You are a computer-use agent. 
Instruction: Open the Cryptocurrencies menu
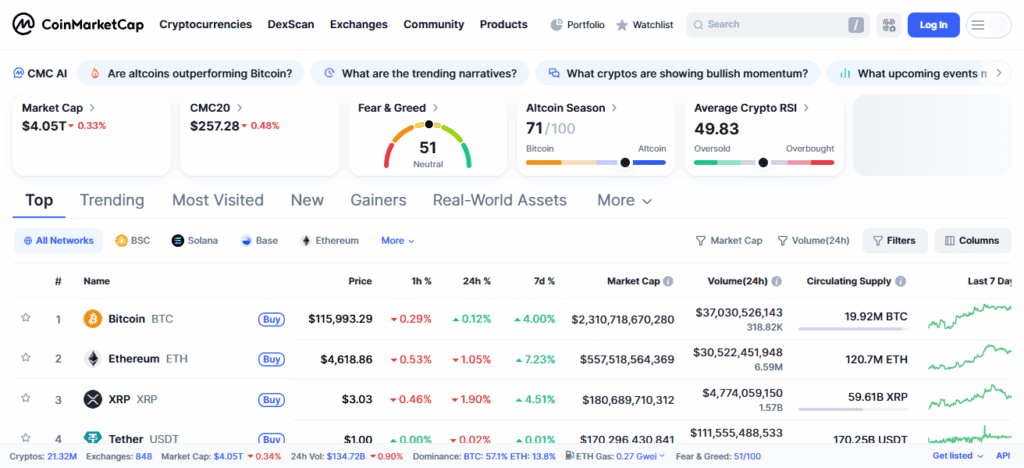tap(206, 25)
